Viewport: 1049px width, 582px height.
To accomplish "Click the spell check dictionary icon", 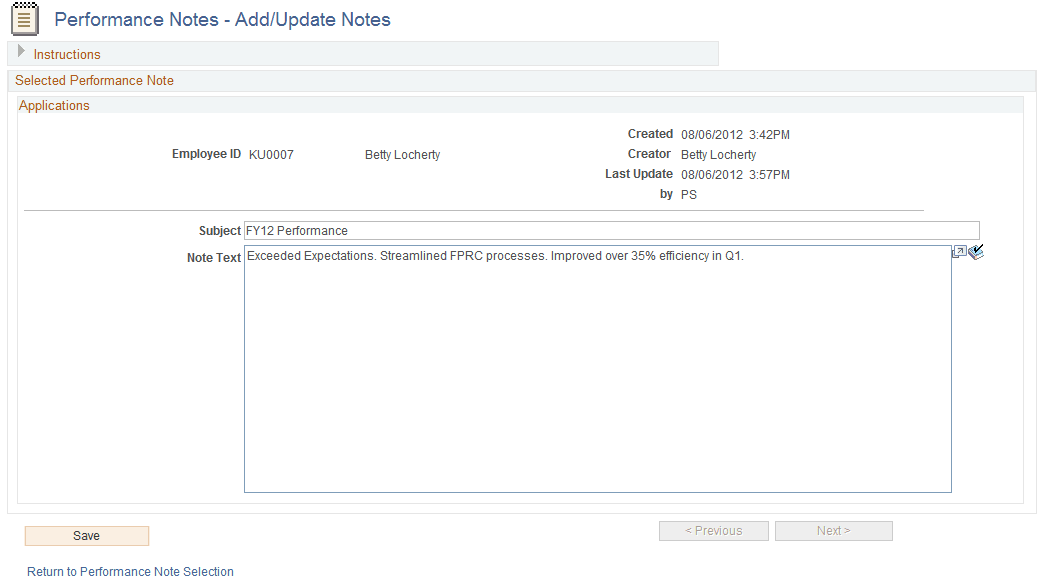I will coord(975,252).
